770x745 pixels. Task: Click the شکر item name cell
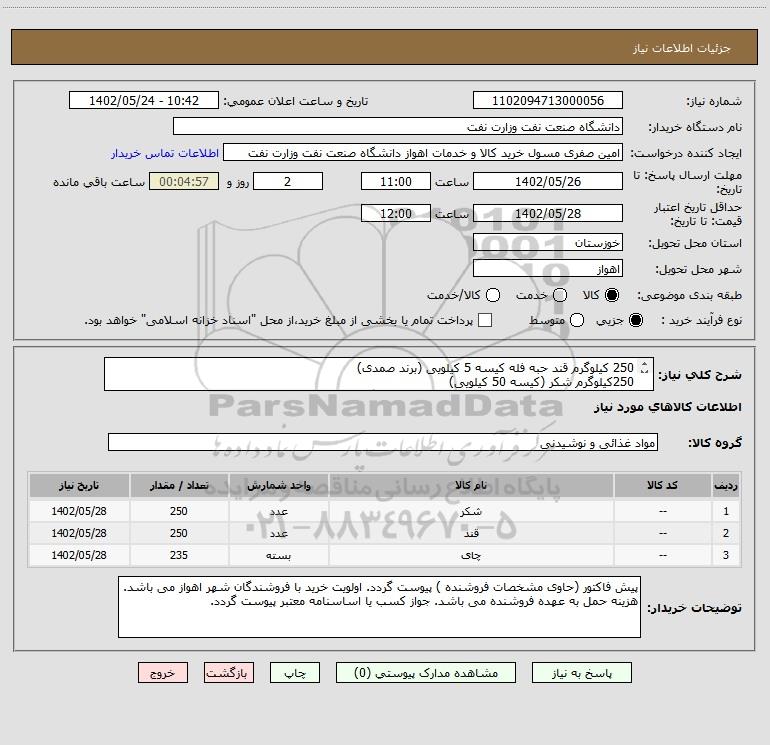[x=471, y=511]
